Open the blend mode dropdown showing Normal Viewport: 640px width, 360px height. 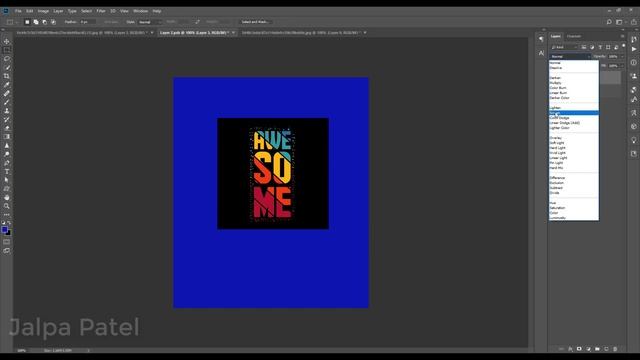tap(570, 57)
